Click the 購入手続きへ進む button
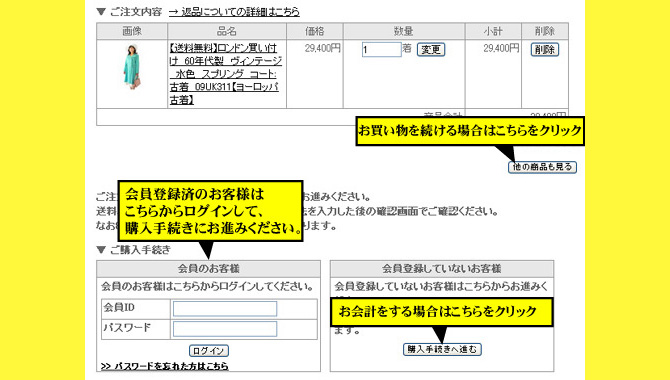The height and width of the screenshot is (380, 670). (x=442, y=349)
